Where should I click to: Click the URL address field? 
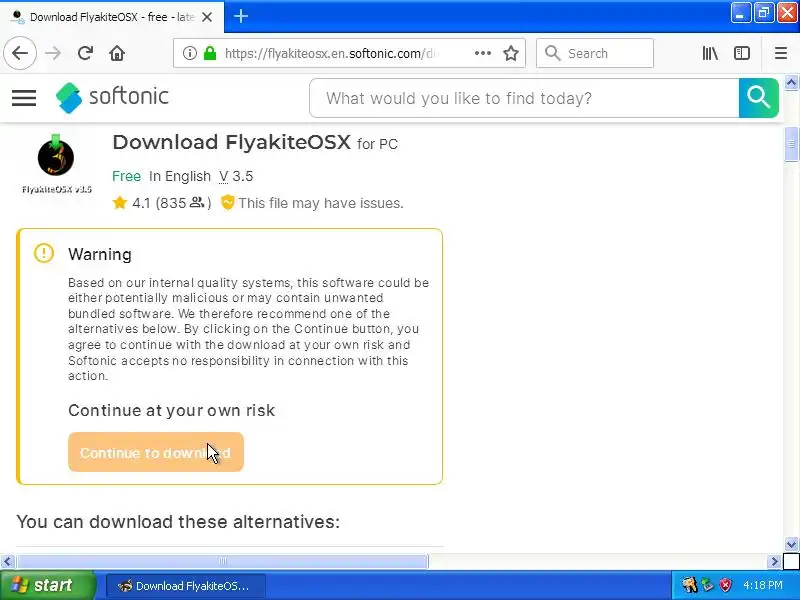[x=330, y=53]
